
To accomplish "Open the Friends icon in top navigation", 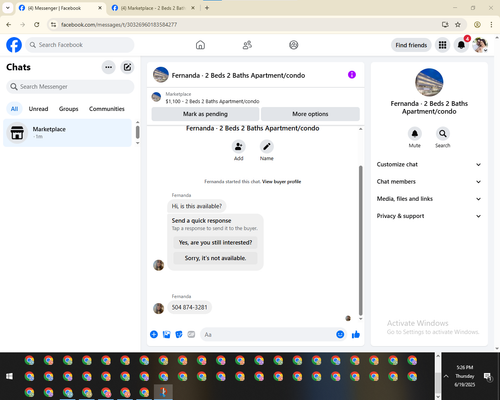I will click(247, 45).
